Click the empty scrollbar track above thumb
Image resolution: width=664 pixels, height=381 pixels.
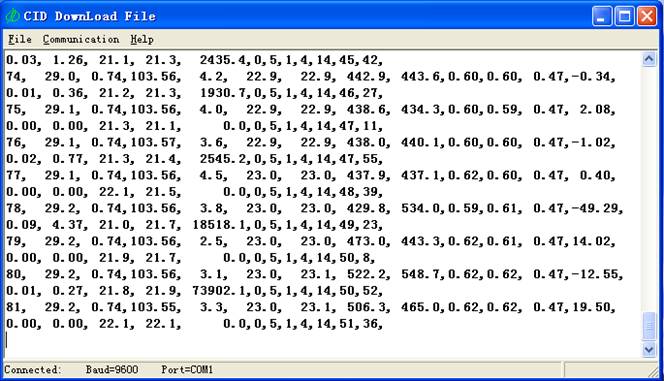[x=649, y=189]
